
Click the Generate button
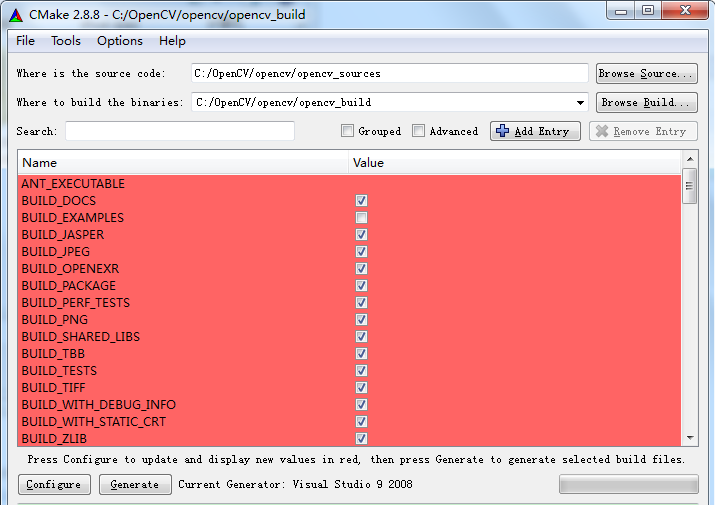[135, 484]
